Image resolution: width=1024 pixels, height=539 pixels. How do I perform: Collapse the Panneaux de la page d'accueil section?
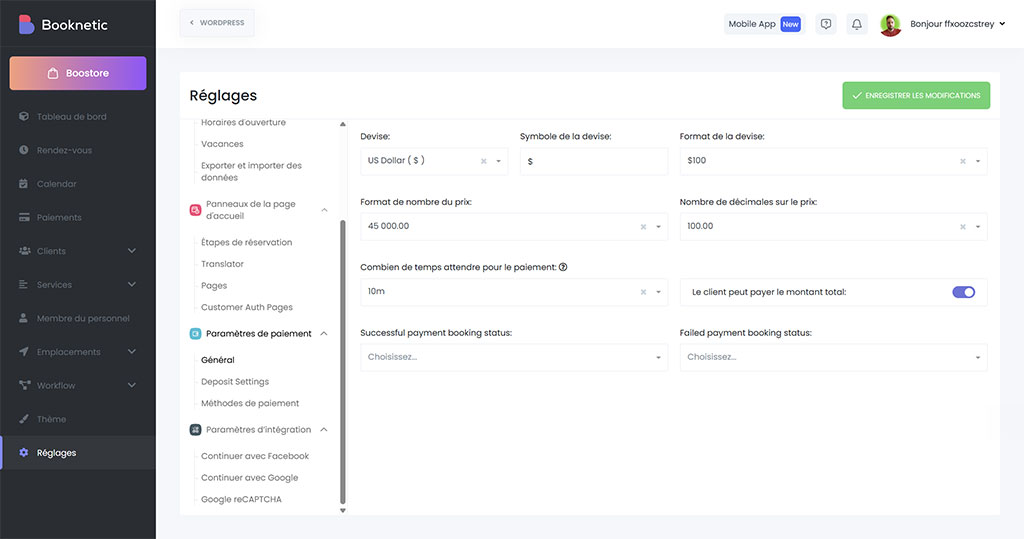[324, 210]
